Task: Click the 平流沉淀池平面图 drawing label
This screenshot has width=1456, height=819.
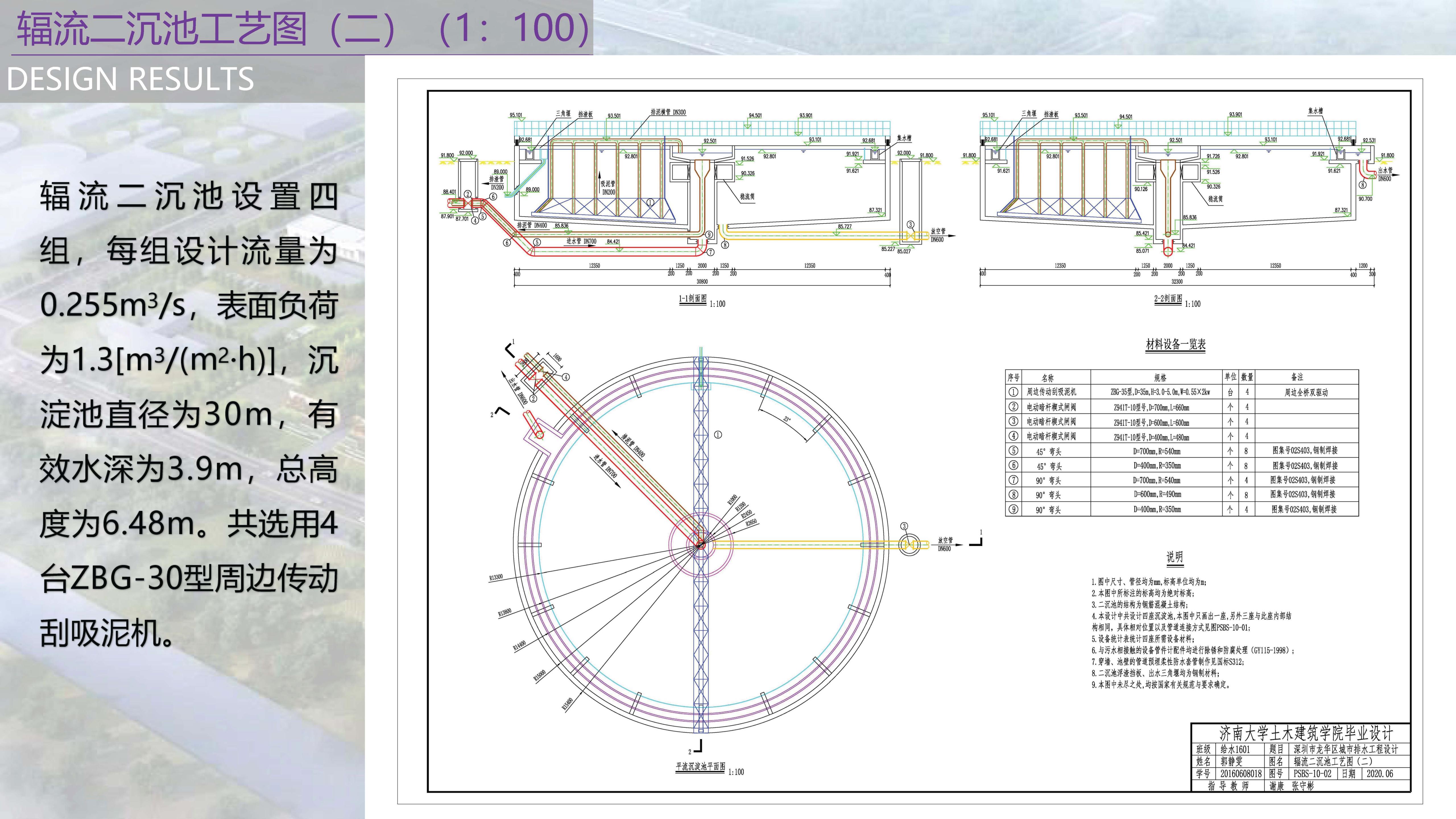Action: pos(700,767)
